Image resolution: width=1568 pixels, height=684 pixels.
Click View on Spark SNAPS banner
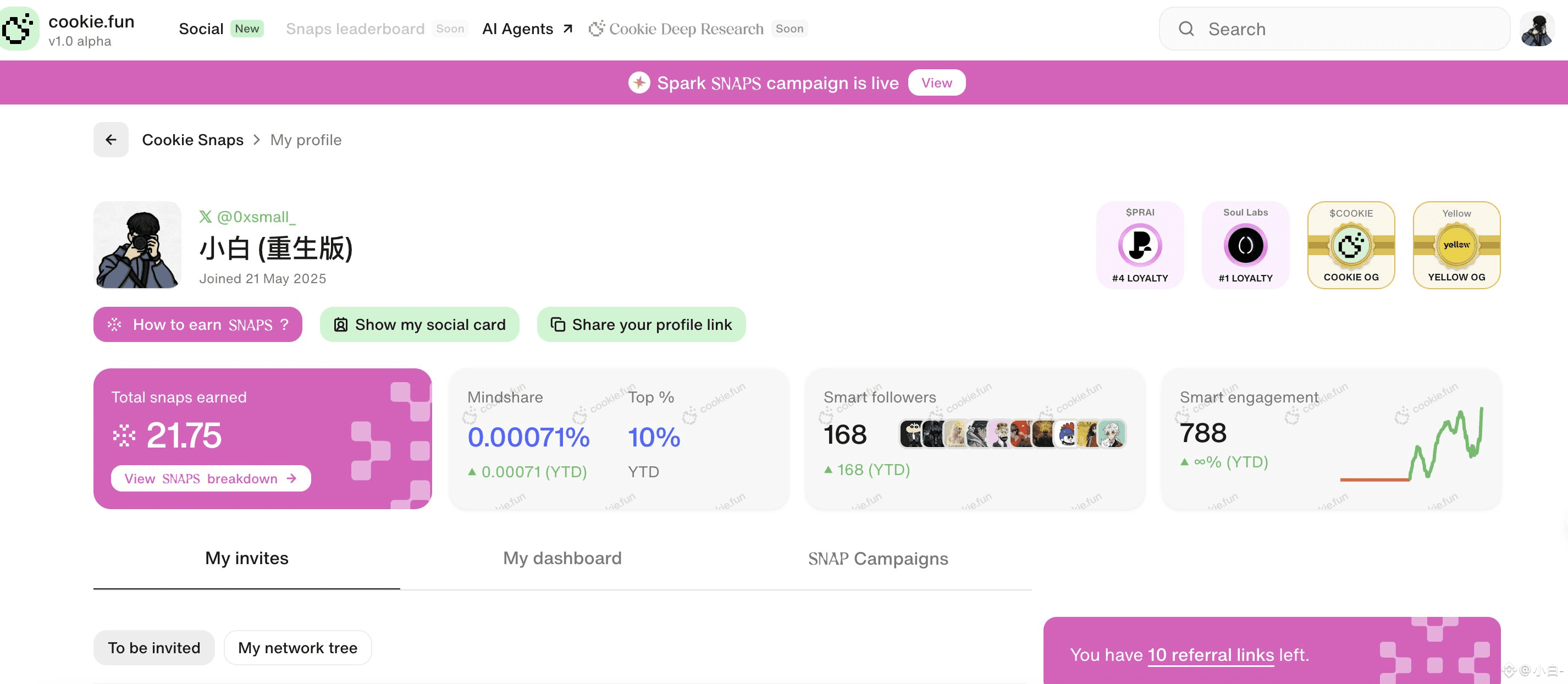pos(936,83)
